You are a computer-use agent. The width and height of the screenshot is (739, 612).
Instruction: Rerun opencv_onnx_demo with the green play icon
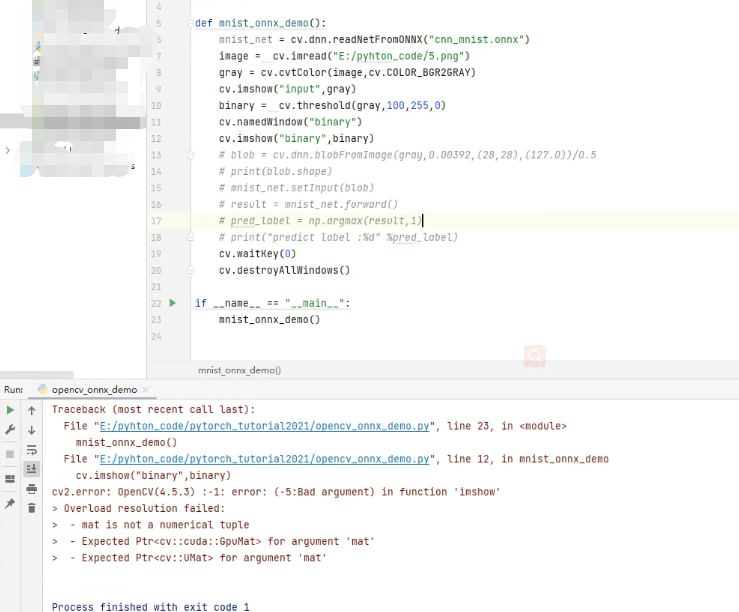(x=10, y=410)
